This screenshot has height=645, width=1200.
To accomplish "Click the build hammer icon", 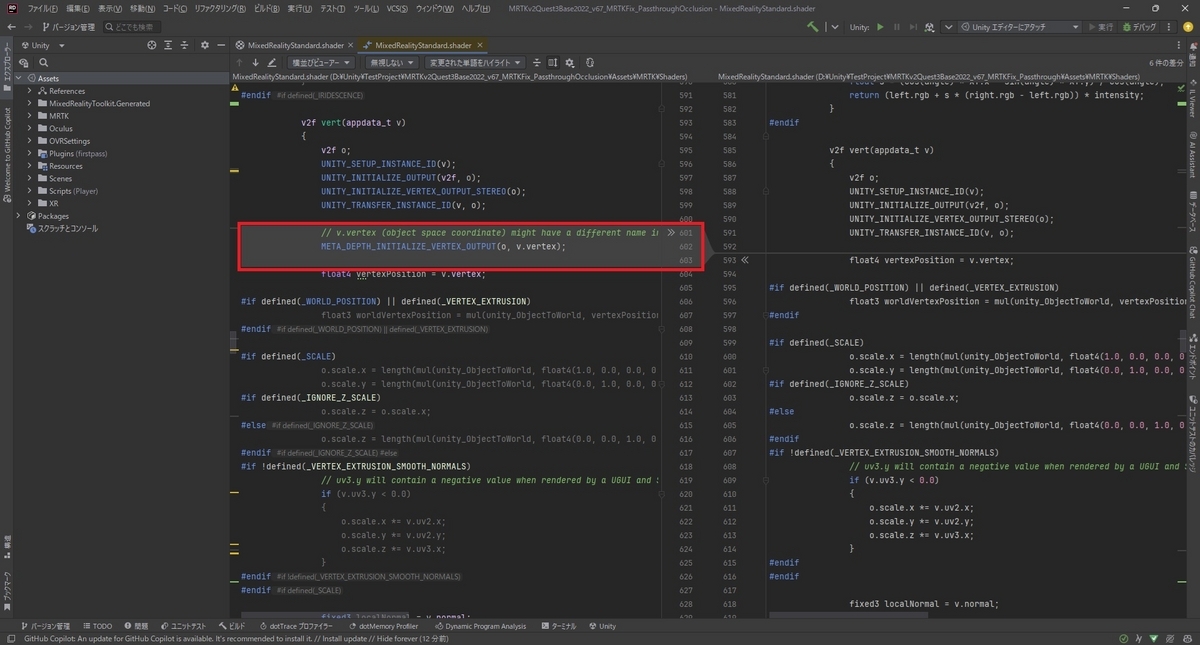I will point(813,27).
